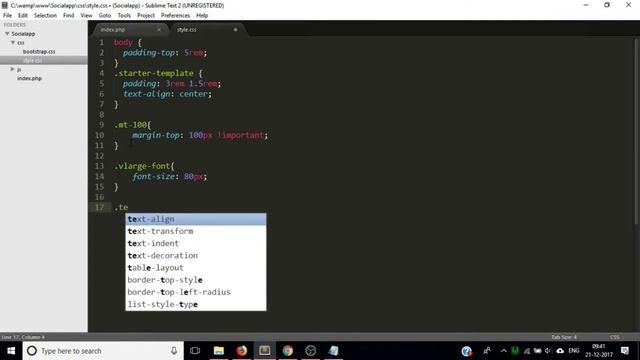Open Google Chrome from the taskbar
Screen dimensions: 640x360
pyautogui.click(x=287, y=351)
